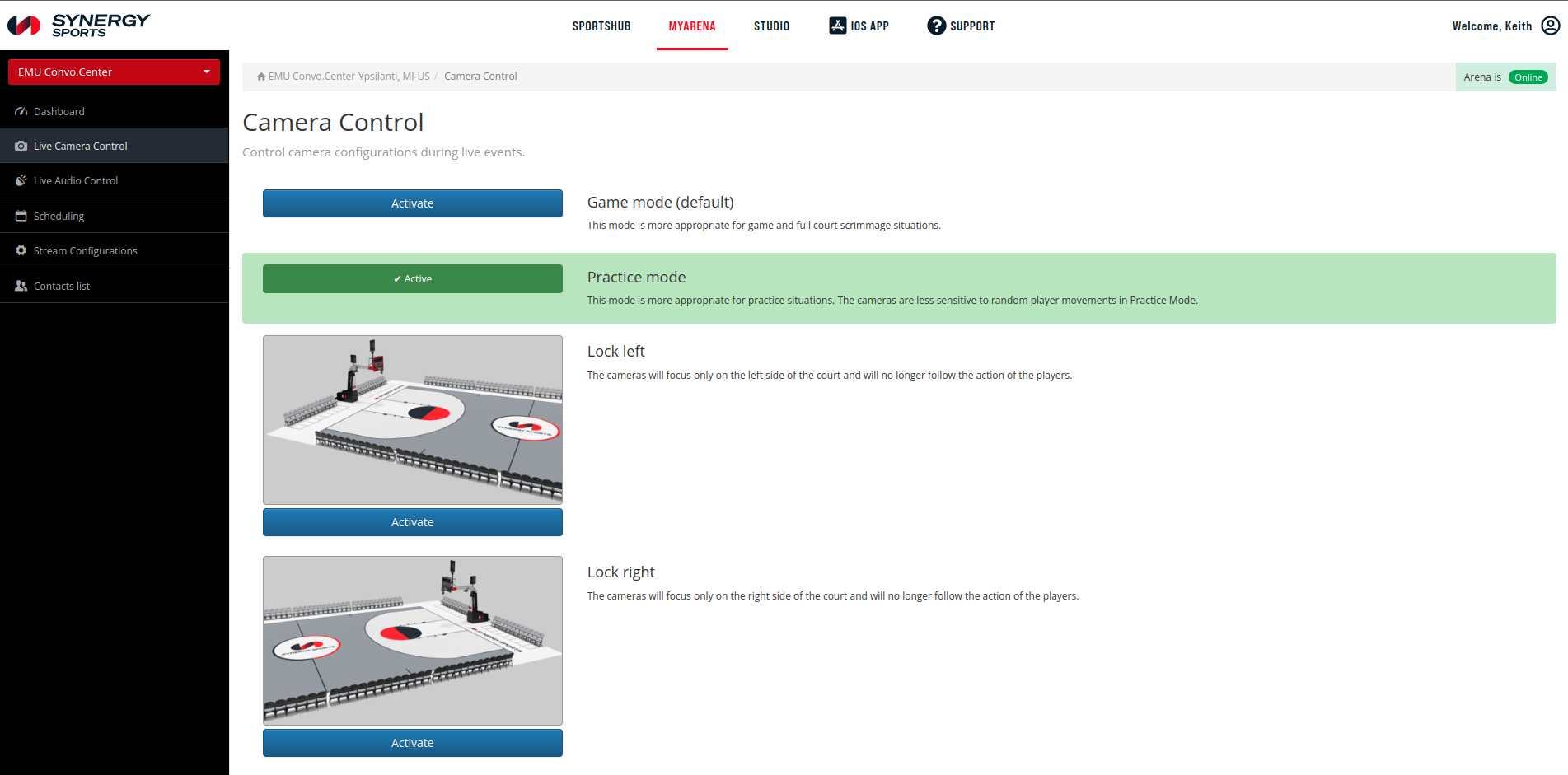This screenshot has height=775, width=1568.
Task: Click the Synergy Sports logo
Action: (79, 25)
